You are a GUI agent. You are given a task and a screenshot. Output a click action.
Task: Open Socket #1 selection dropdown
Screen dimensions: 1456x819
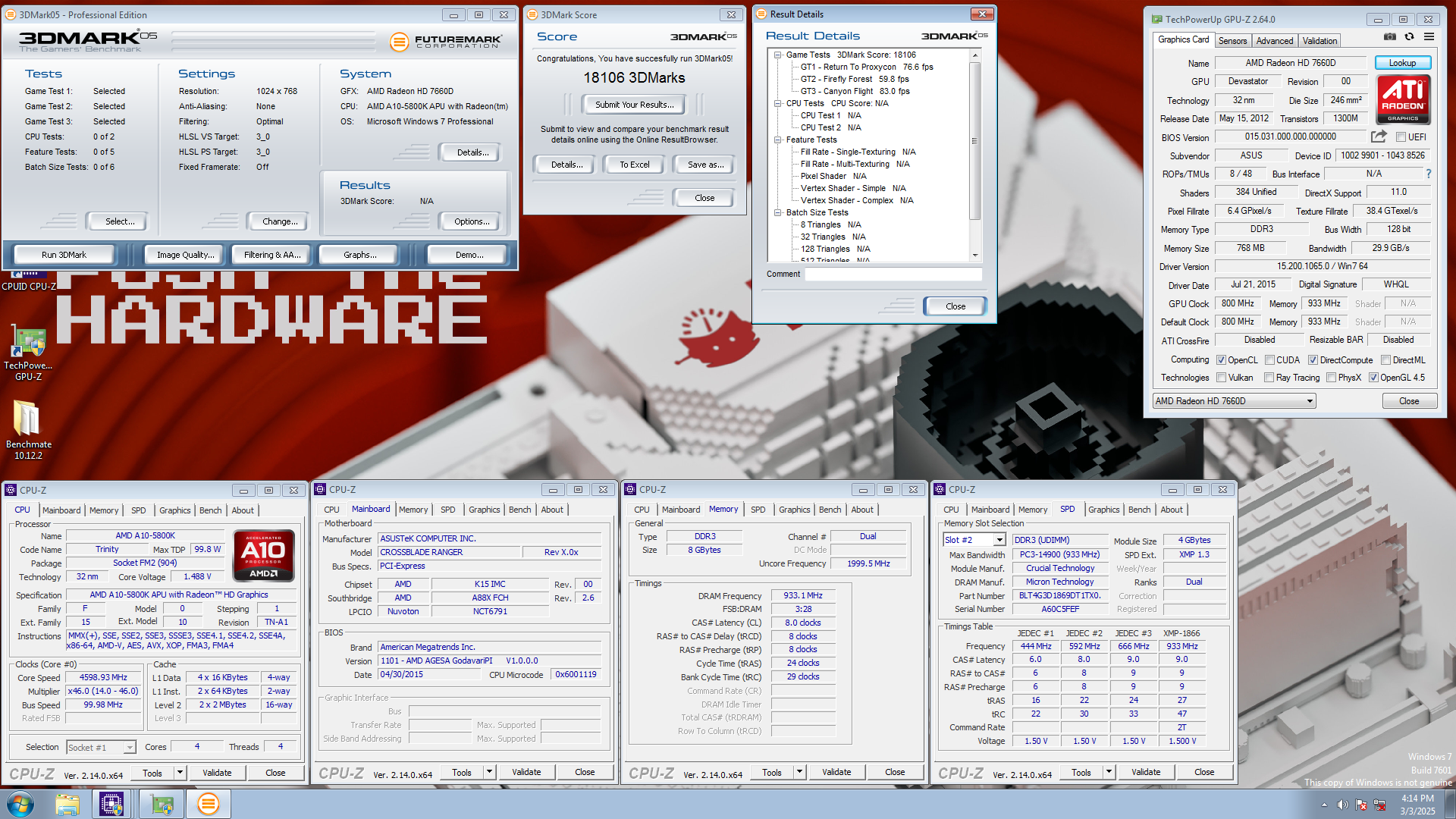coord(101,748)
